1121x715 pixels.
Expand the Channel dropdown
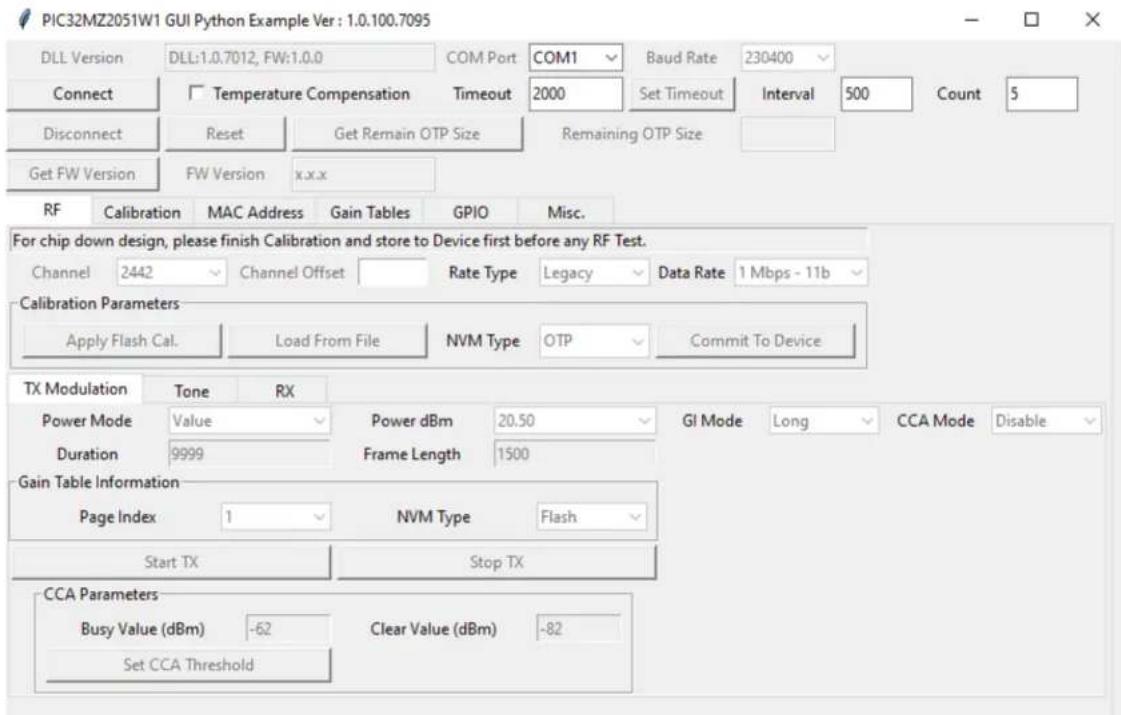pos(171,272)
